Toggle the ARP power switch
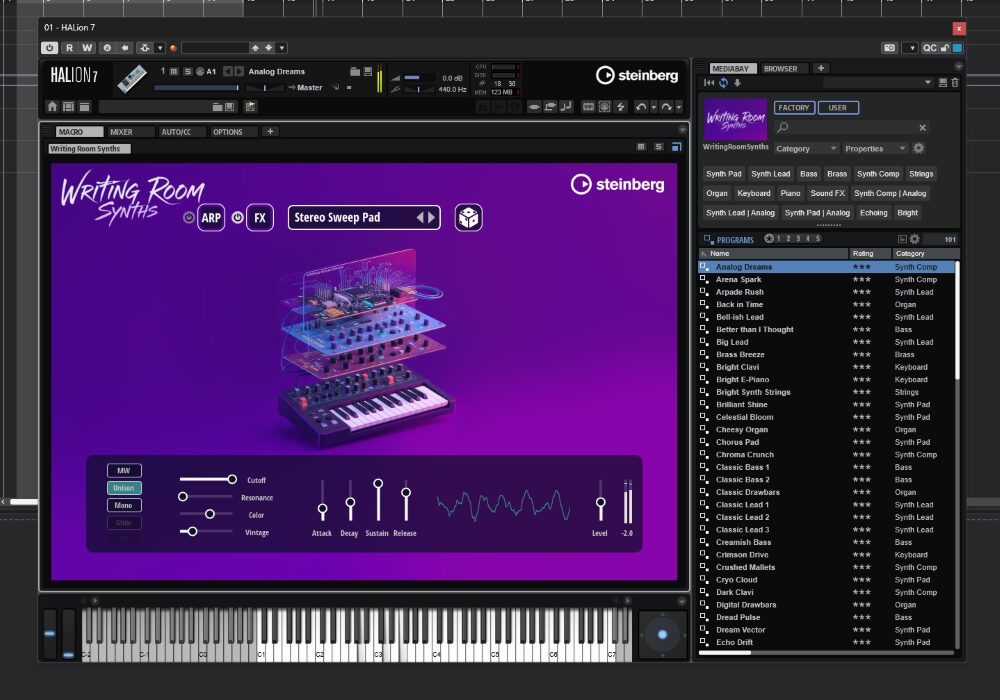The width and height of the screenshot is (1000, 700). pyautogui.click(x=188, y=217)
